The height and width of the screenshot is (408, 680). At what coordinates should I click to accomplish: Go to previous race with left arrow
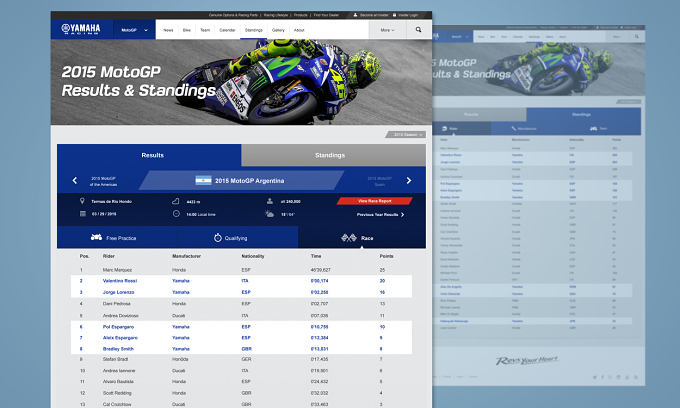[x=75, y=180]
